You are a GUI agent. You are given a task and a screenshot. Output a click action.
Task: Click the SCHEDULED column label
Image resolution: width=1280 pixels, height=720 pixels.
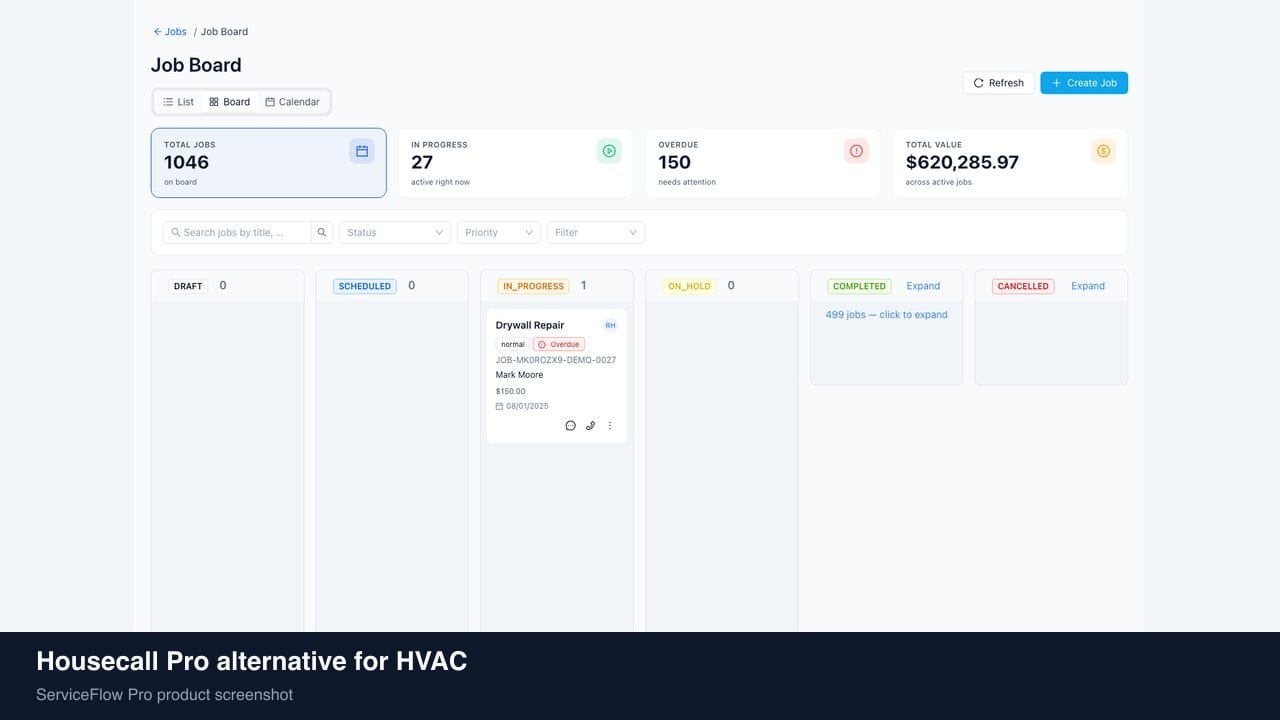[x=365, y=286]
